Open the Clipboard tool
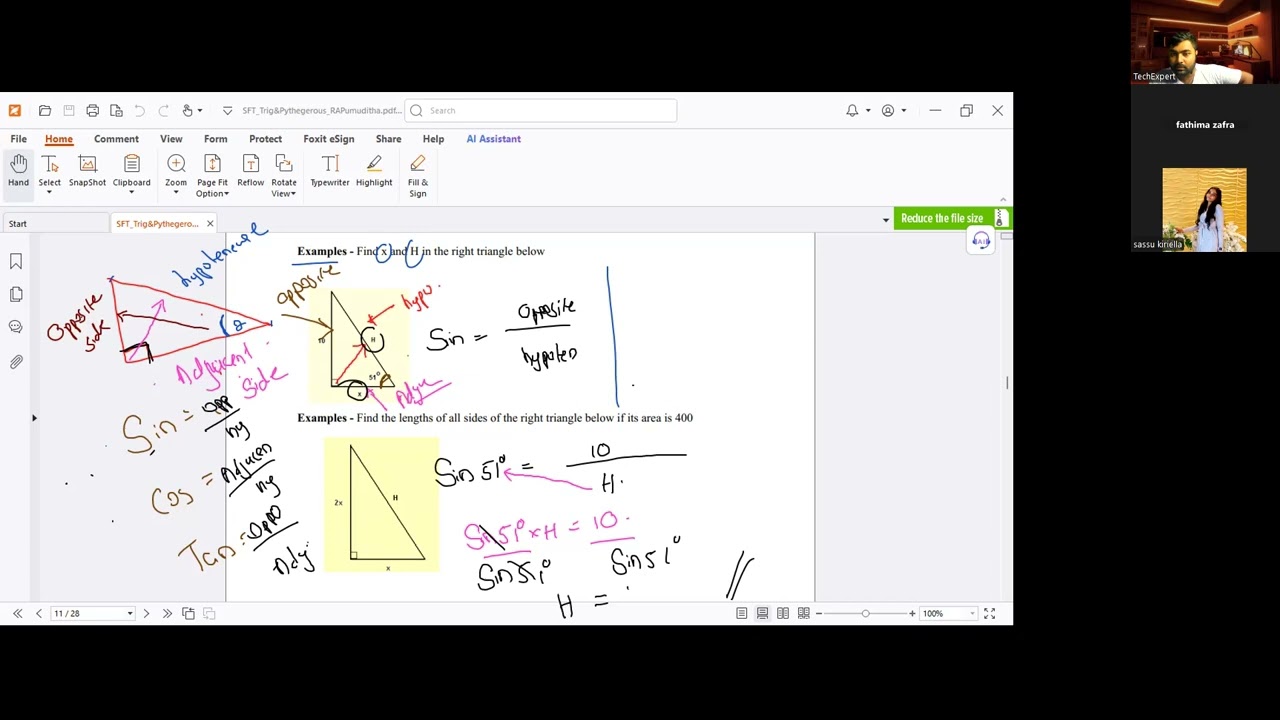 pos(131,165)
